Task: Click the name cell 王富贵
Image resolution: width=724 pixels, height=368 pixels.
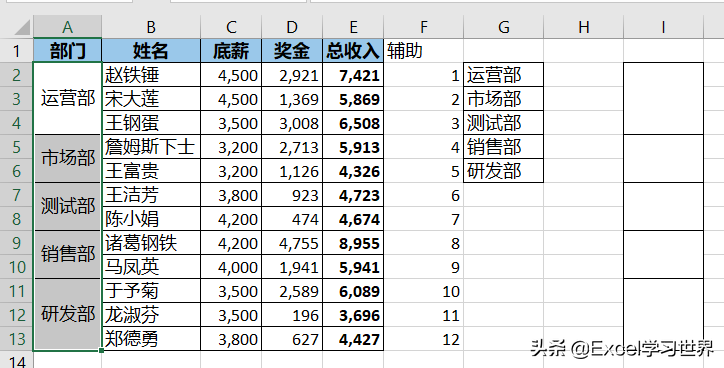Action: [151, 171]
